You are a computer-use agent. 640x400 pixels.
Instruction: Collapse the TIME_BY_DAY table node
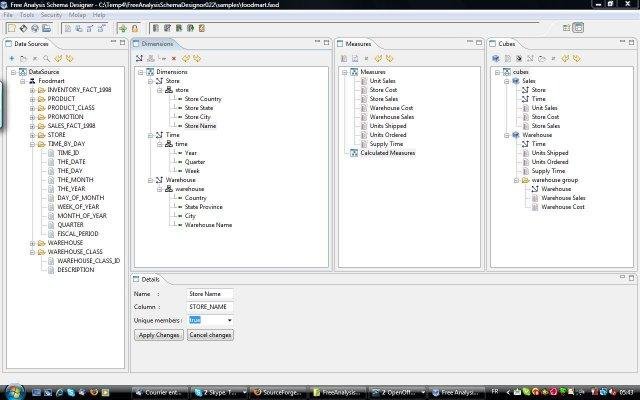tap(32, 144)
